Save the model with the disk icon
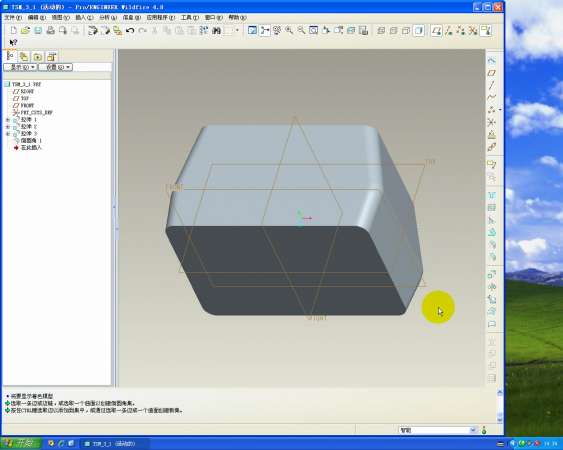This screenshot has width=563, height=450. click(x=38, y=31)
